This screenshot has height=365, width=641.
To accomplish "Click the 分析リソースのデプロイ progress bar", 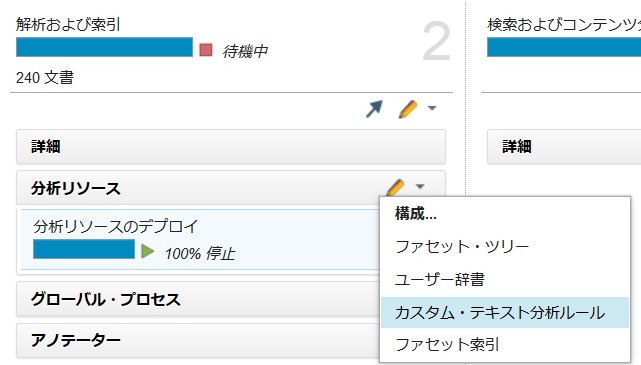I will pyautogui.click(x=84, y=249).
